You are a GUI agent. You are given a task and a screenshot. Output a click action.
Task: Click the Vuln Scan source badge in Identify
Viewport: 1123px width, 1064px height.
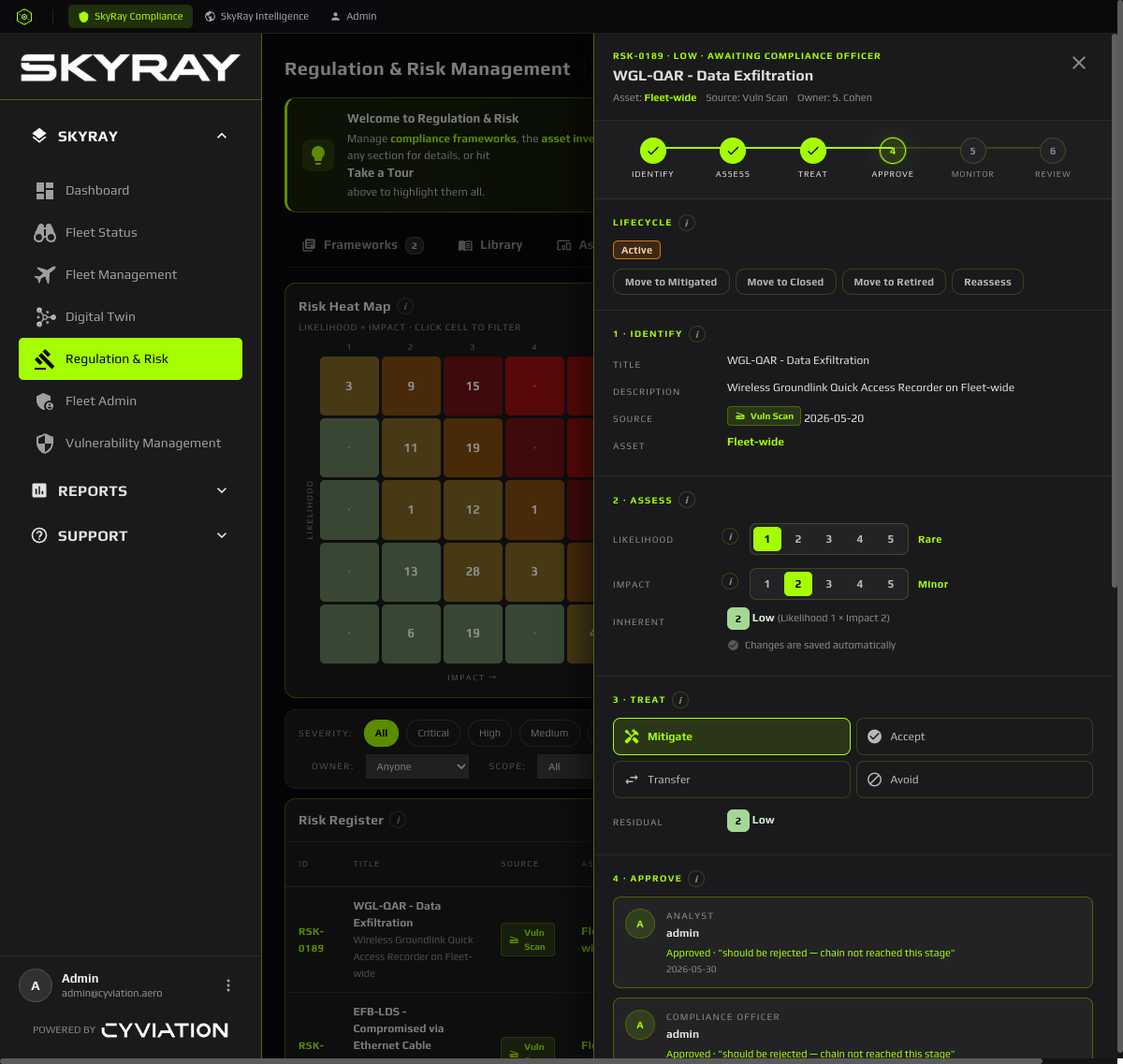pos(763,415)
